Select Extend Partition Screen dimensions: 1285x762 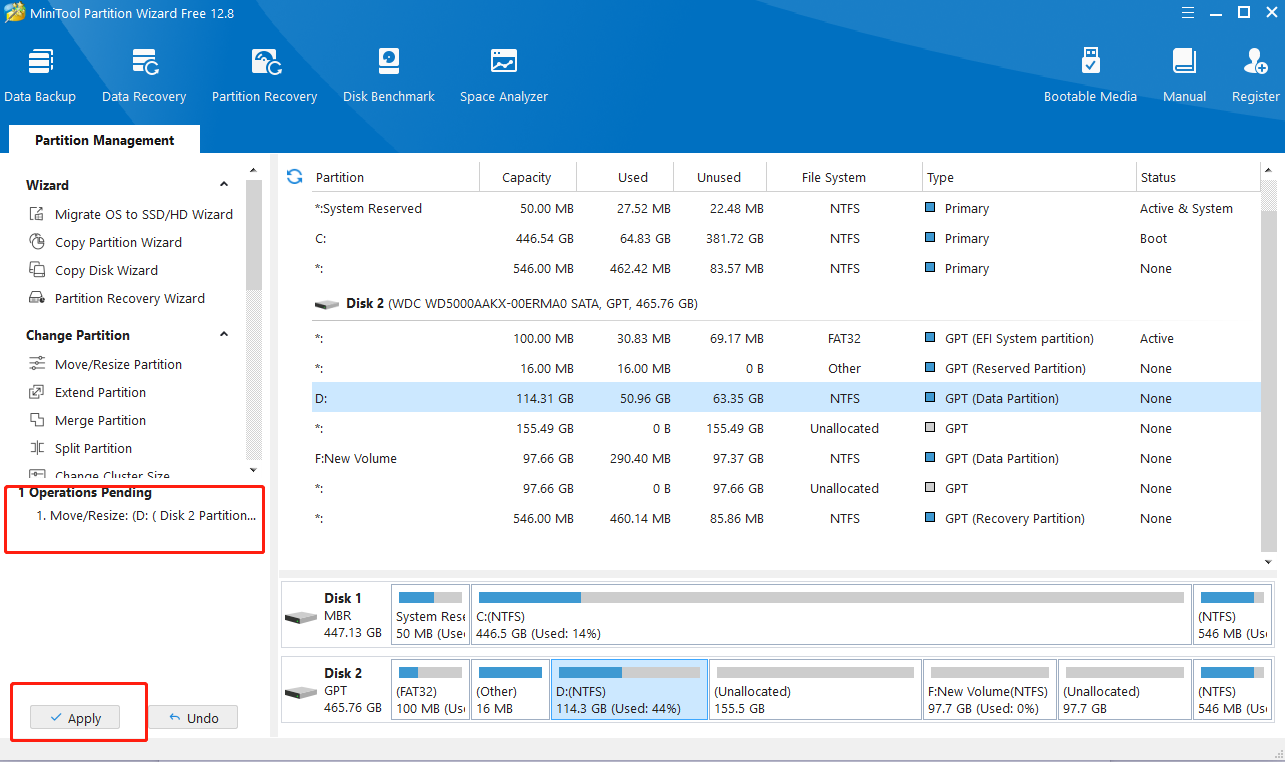[87, 392]
